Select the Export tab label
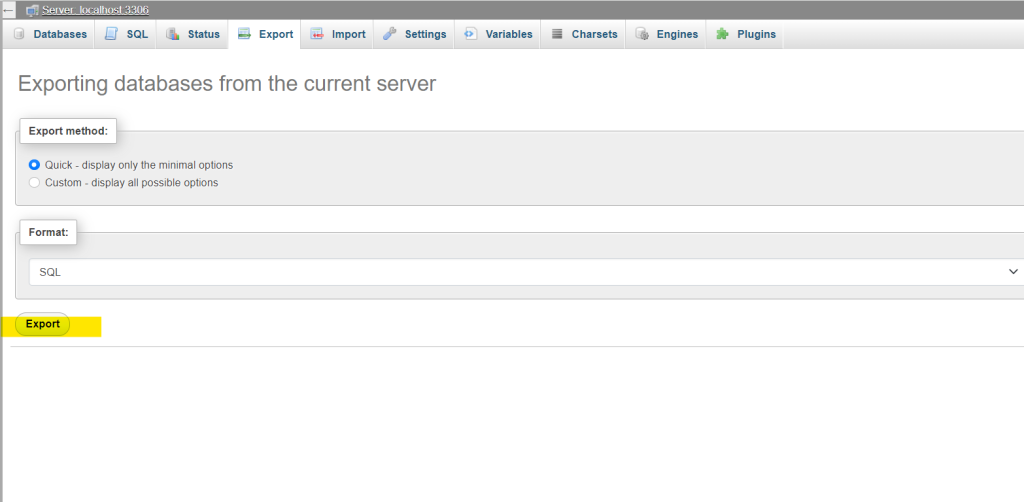1024x502 pixels. click(276, 34)
